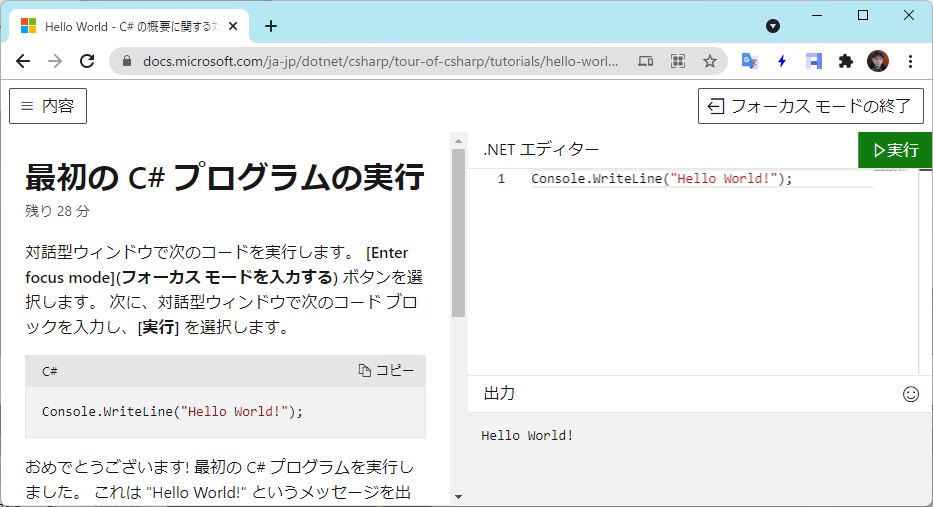Close the Hello World tab
The height and width of the screenshot is (507, 933).
click(233, 26)
